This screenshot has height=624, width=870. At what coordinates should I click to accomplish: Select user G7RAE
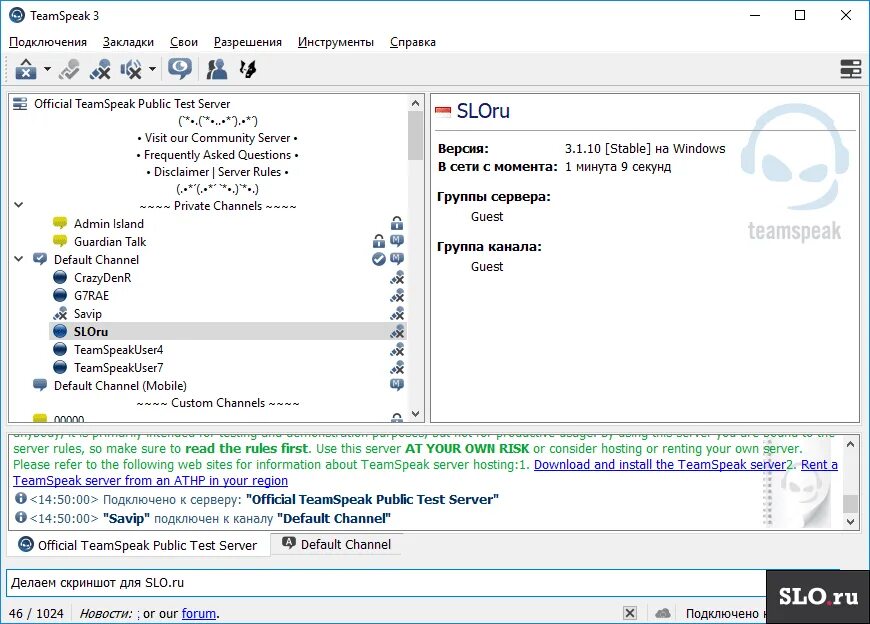tap(92, 296)
